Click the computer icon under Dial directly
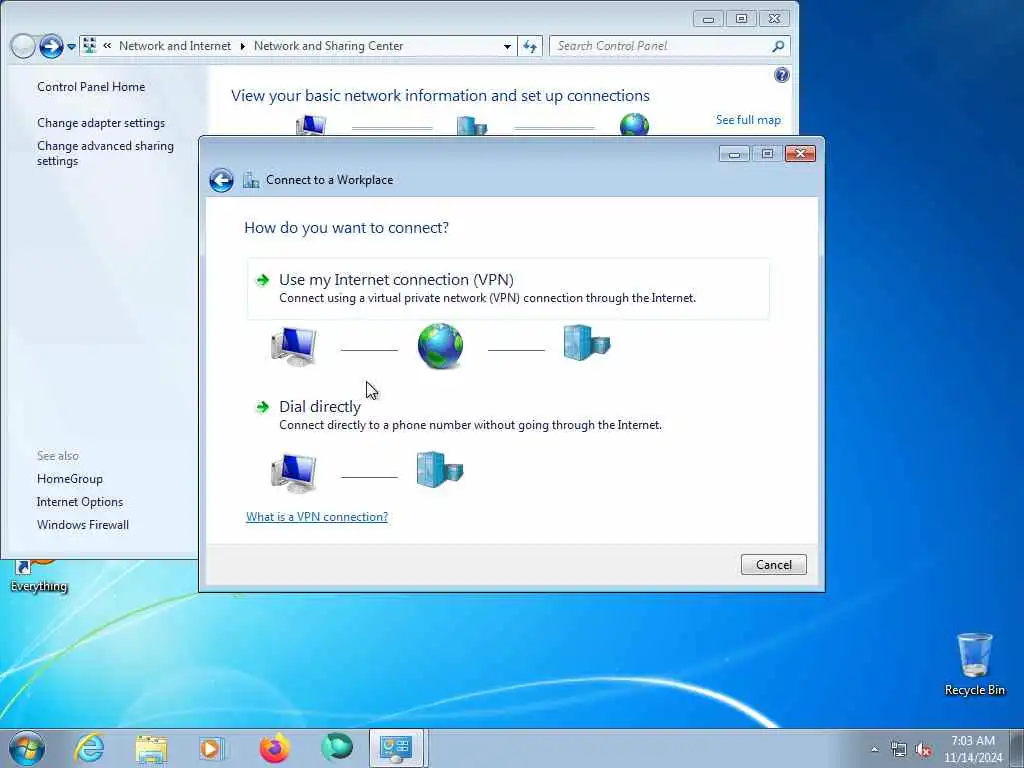Viewport: 1024px width, 768px height. point(294,473)
